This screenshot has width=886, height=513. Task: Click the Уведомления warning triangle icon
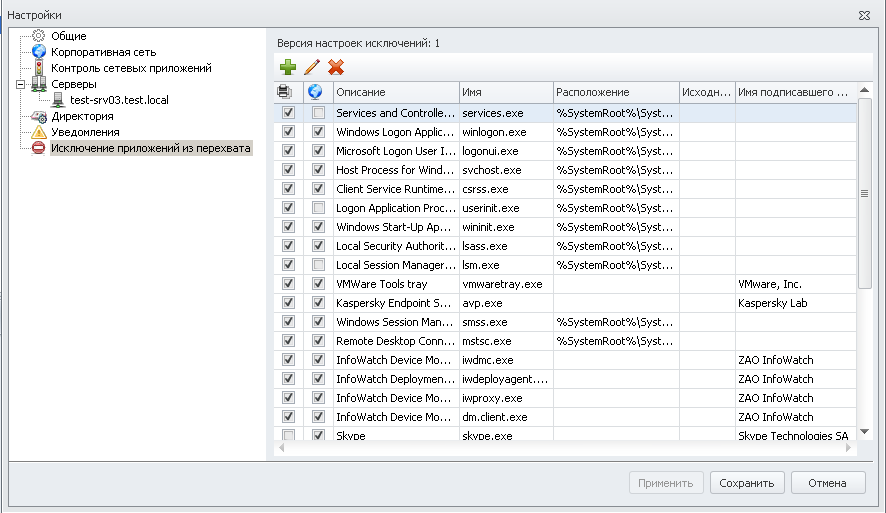click(39, 132)
